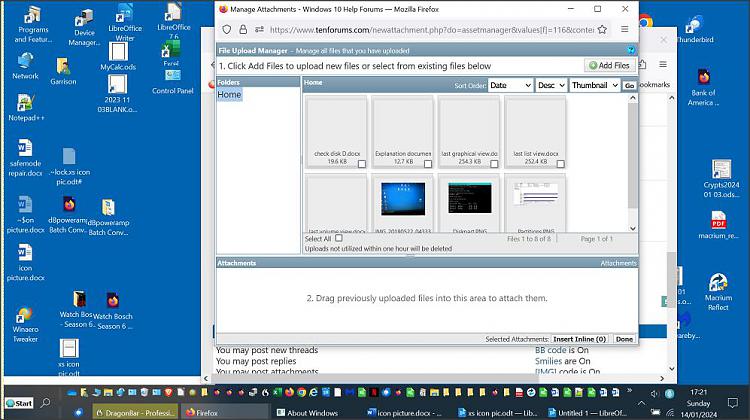750x420 pixels.
Task: Launch LibreOffice Writer desktop shortcut
Action: (x=124, y=22)
